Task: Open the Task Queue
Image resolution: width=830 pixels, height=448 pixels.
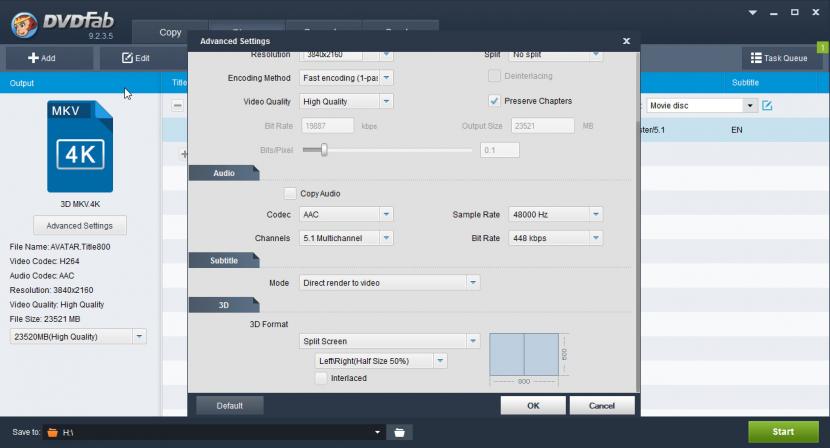Action: click(781, 58)
